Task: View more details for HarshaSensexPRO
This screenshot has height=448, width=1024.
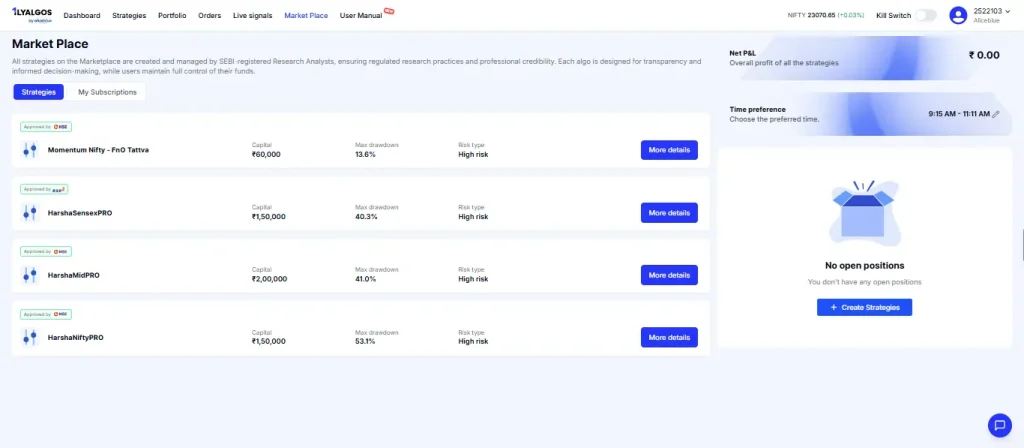Action: point(669,213)
